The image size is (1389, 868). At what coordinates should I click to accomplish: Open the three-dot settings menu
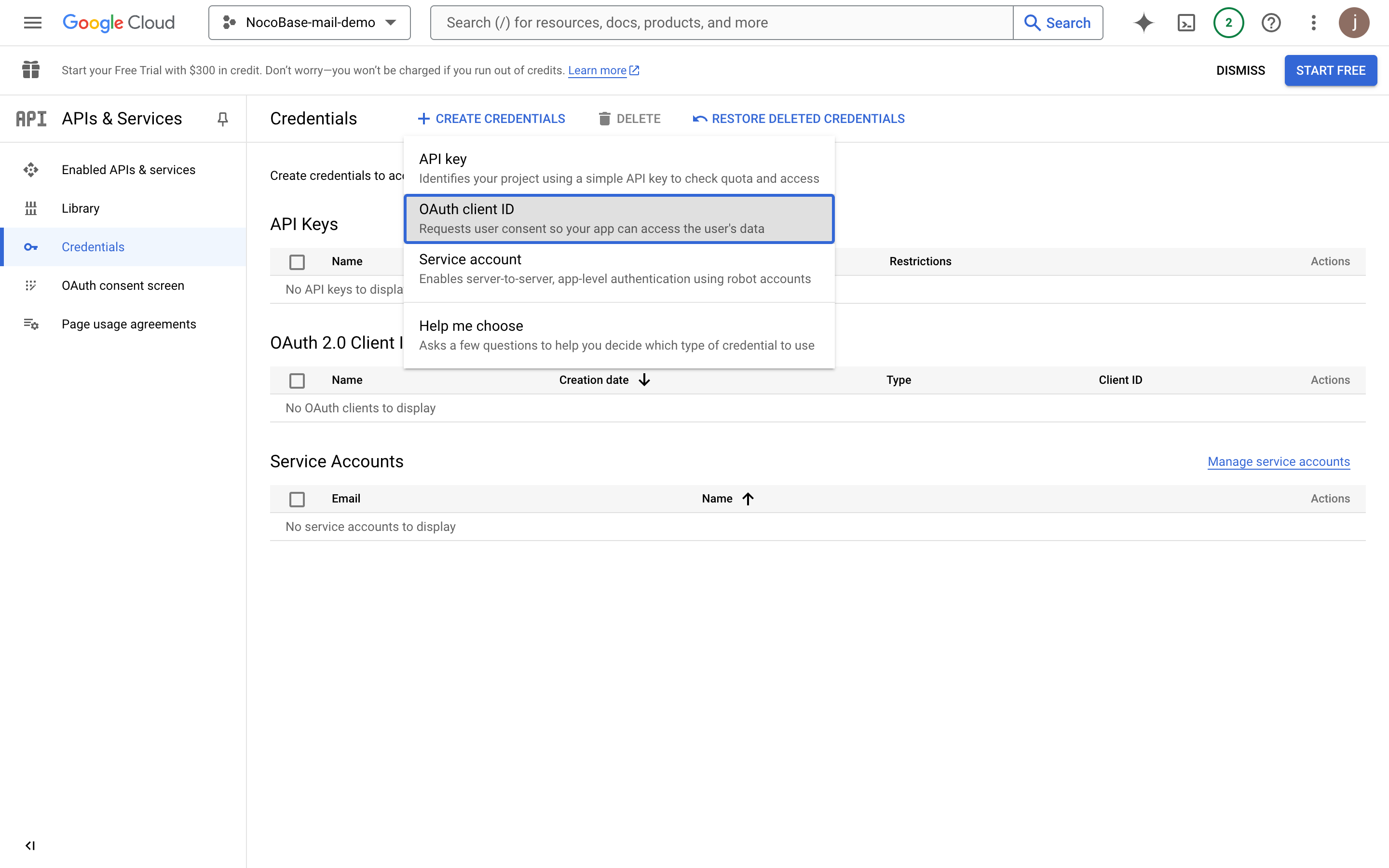tap(1313, 22)
